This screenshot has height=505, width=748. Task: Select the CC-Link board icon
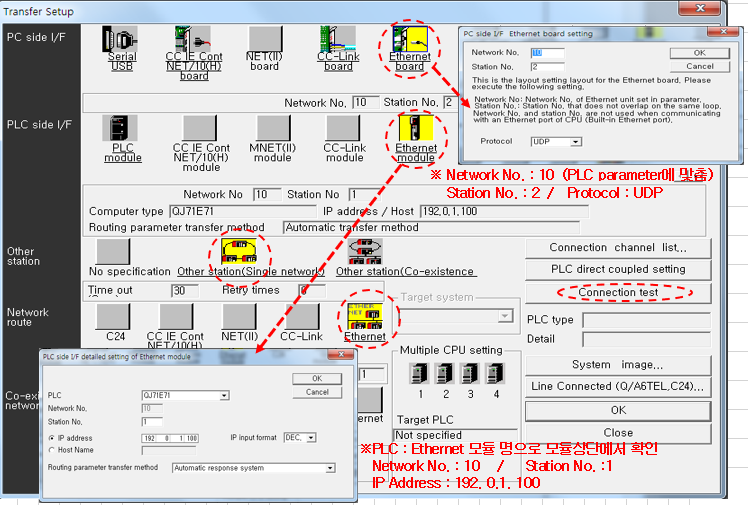(x=338, y=39)
